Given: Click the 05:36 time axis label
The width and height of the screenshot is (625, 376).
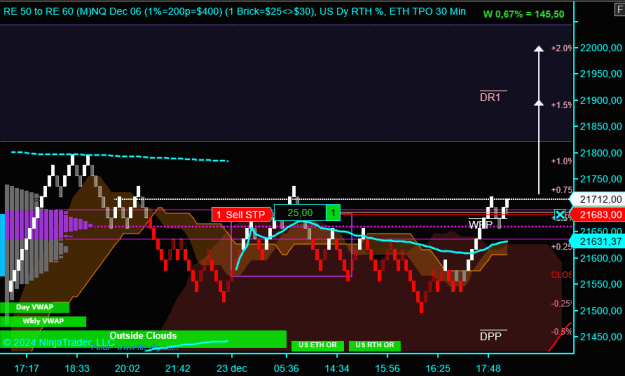Looking at the screenshot, I should pos(286,368).
